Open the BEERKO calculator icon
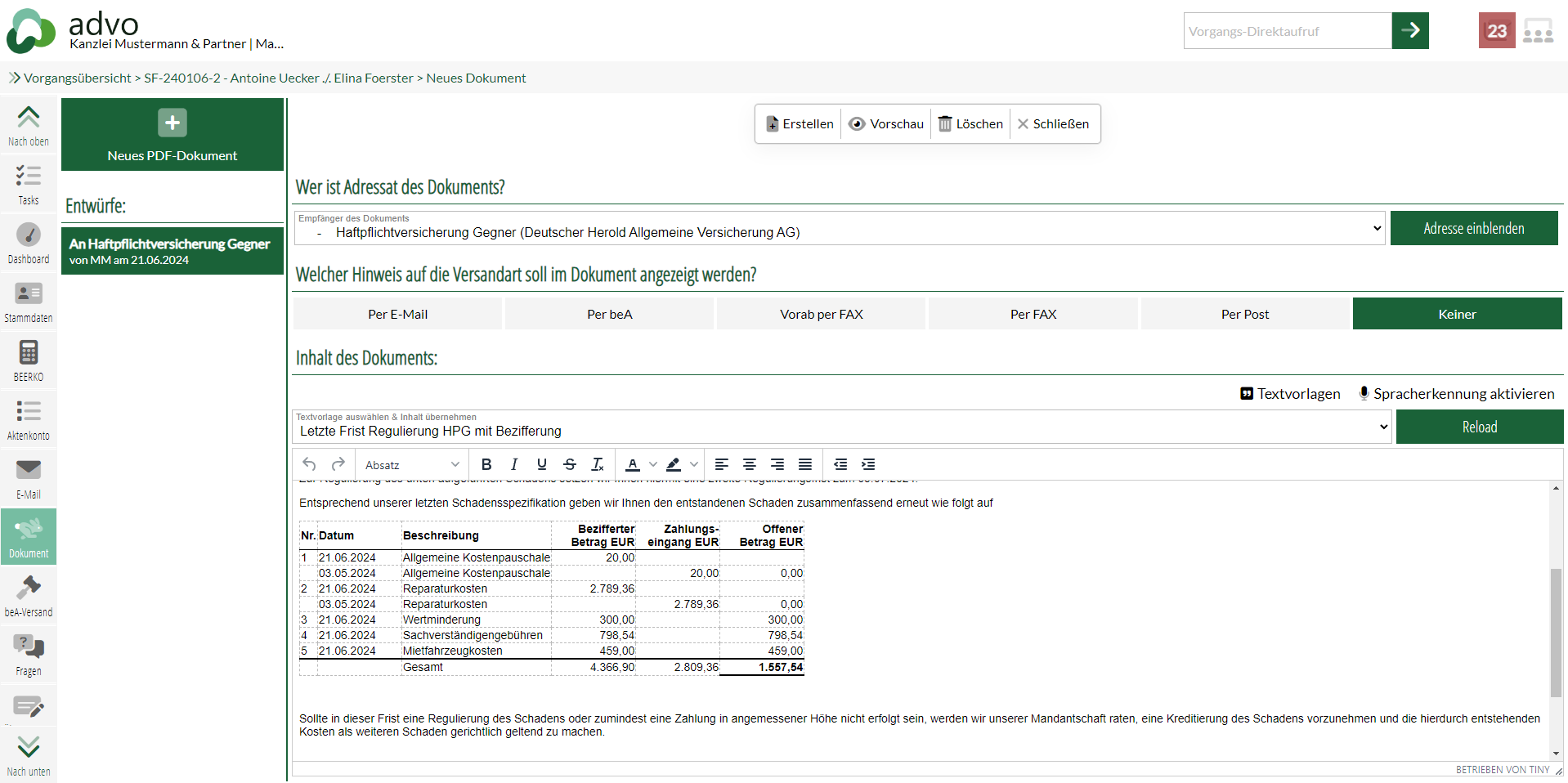Viewport: 1568px width, 783px height. (29, 360)
